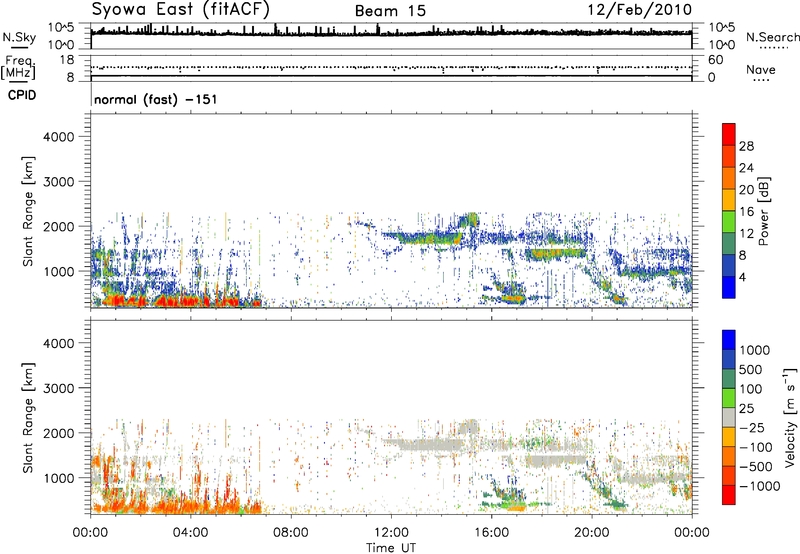Select the 'Beam 15' heading
The height and width of the screenshot is (554, 800).
coord(390,11)
